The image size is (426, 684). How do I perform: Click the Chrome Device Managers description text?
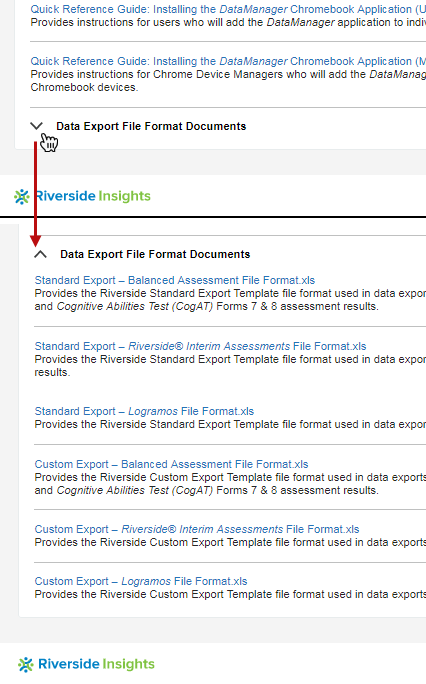point(228,81)
